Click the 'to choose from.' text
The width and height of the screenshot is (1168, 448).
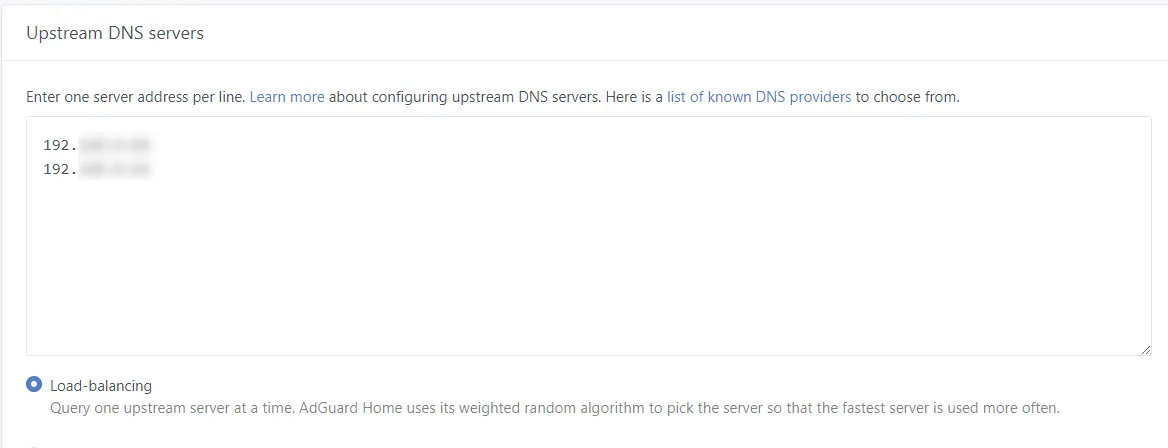907,97
